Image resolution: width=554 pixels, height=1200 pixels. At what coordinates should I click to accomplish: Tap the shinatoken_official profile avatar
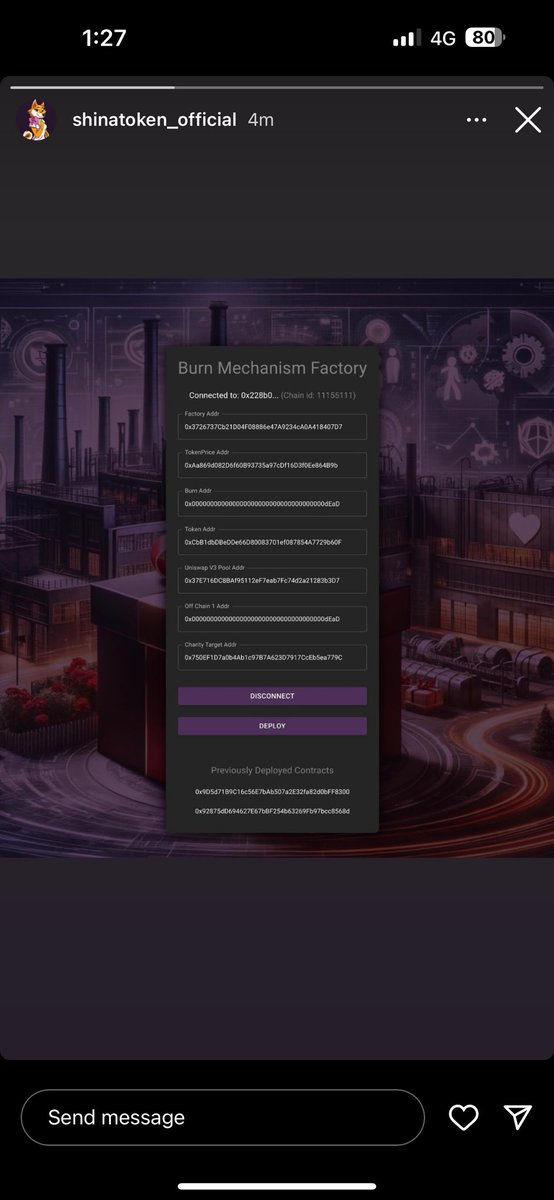click(x=36, y=120)
